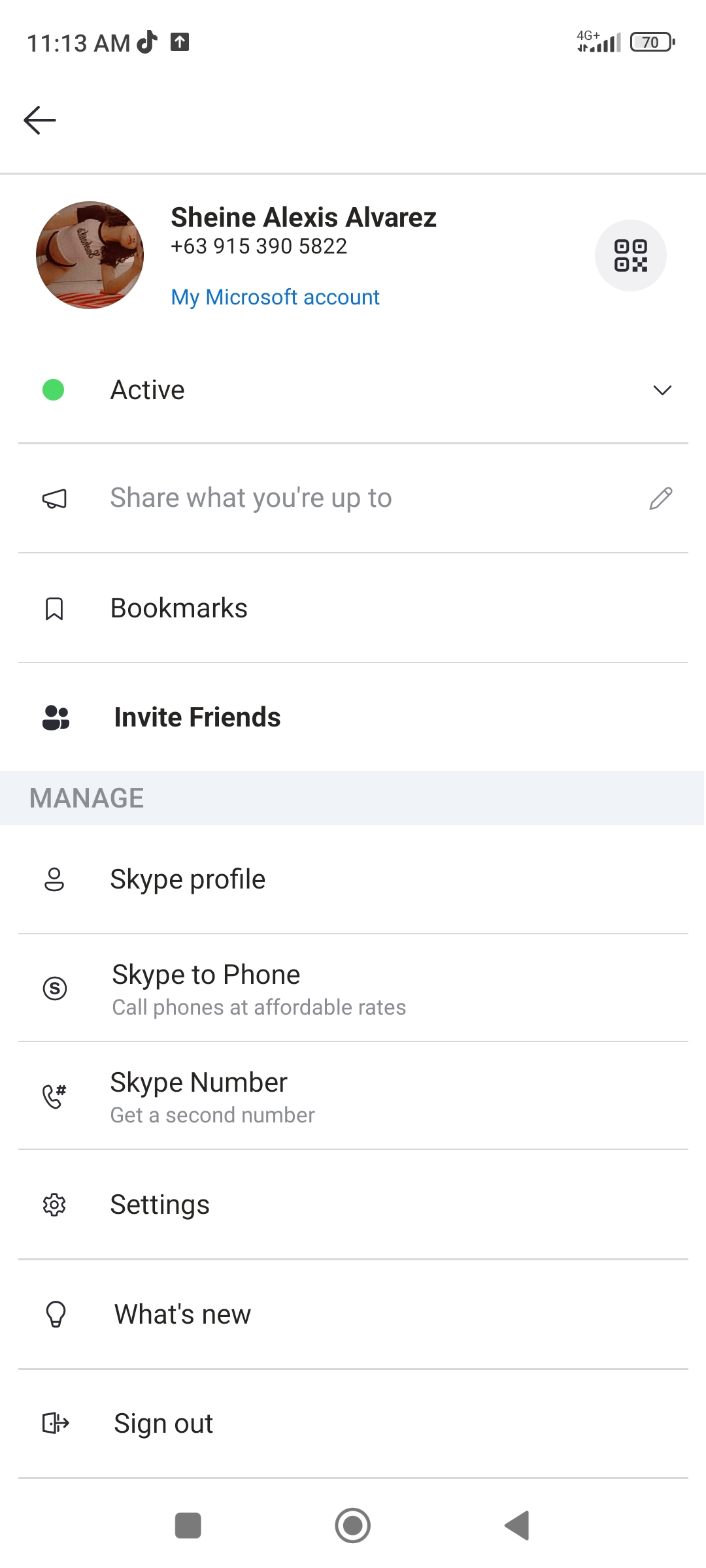Select the Bookmarks menu entry

click(x=178, y=608)
